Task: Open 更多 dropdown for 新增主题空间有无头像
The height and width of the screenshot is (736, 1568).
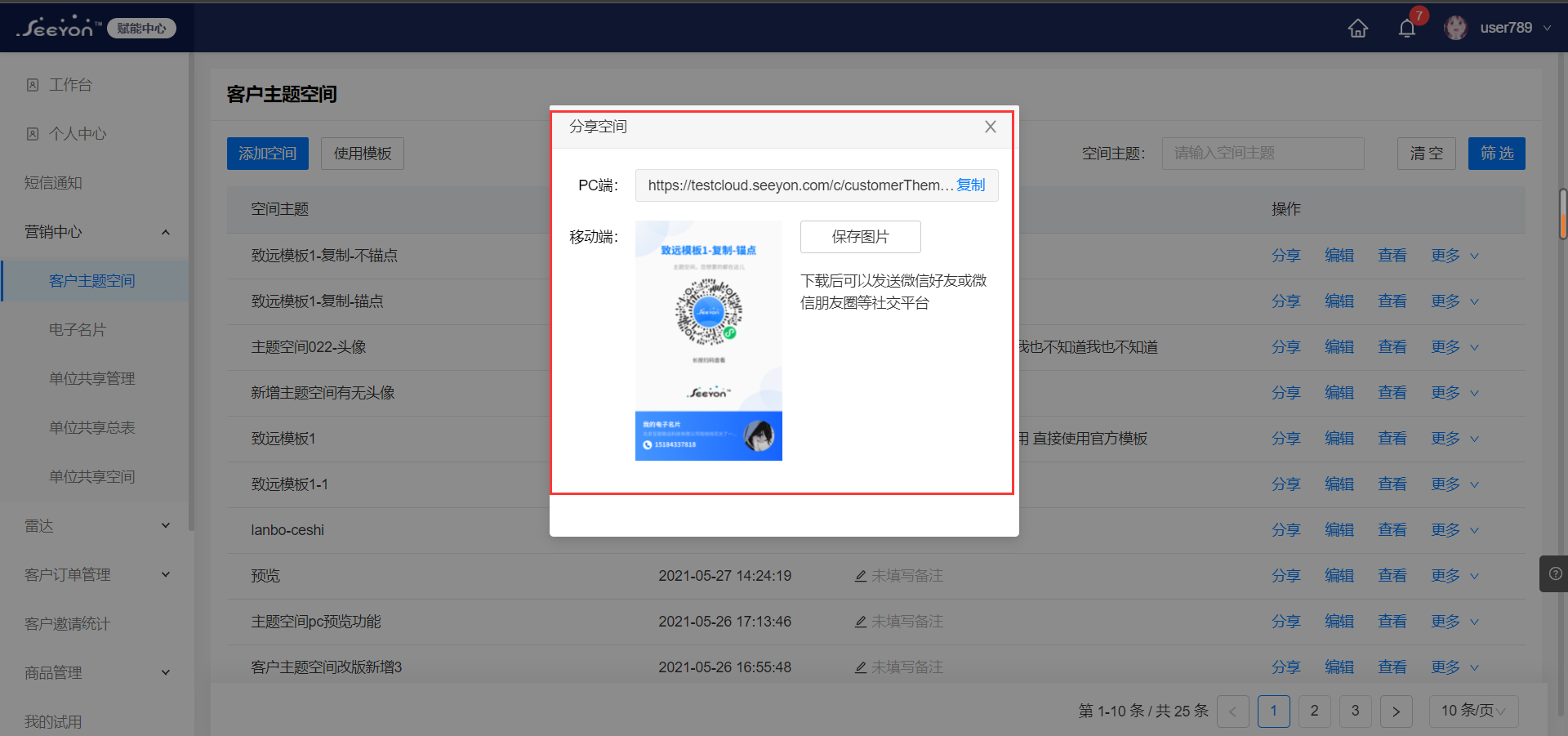Action: click(1454, 393)
